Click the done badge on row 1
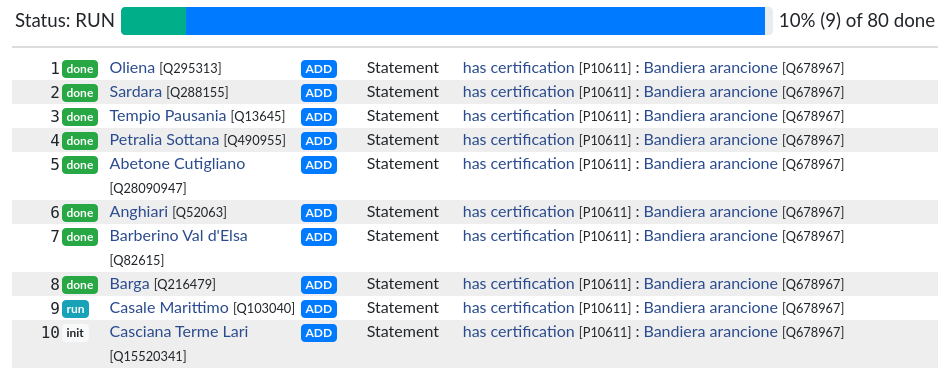Image resolution: width=950 pixels, height=368 pixels. point(80,69)
